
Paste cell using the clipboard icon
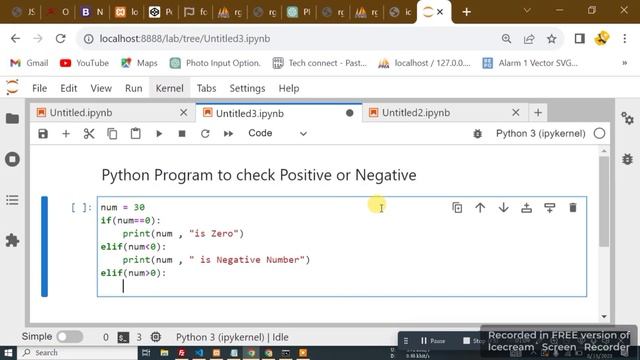click(x=136, y=134)
